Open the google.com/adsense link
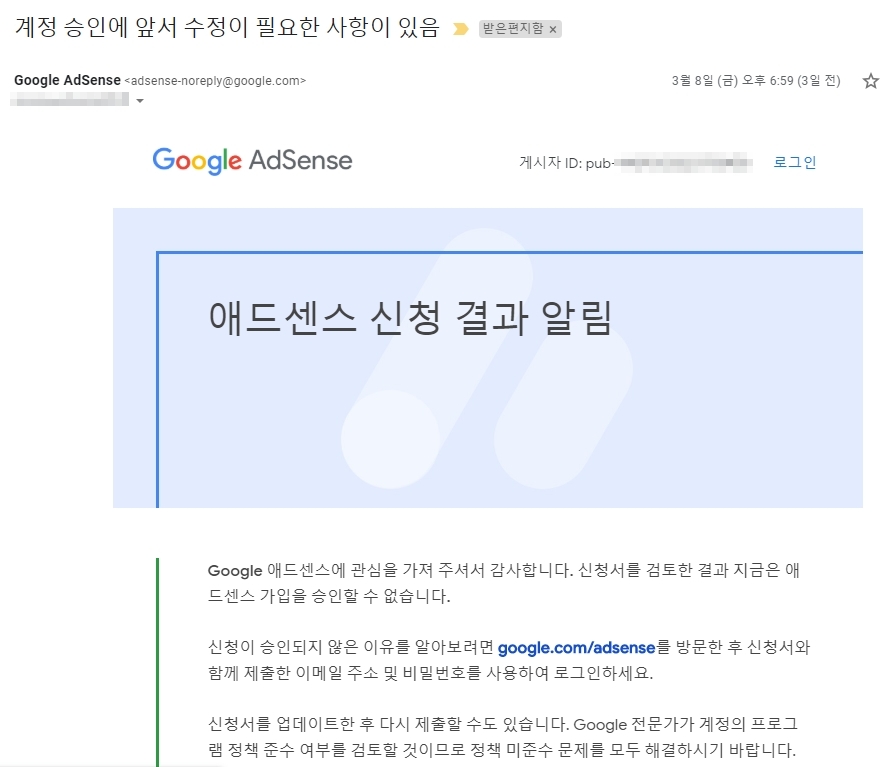This screenshot has height=767, width=883. point(576,648)
